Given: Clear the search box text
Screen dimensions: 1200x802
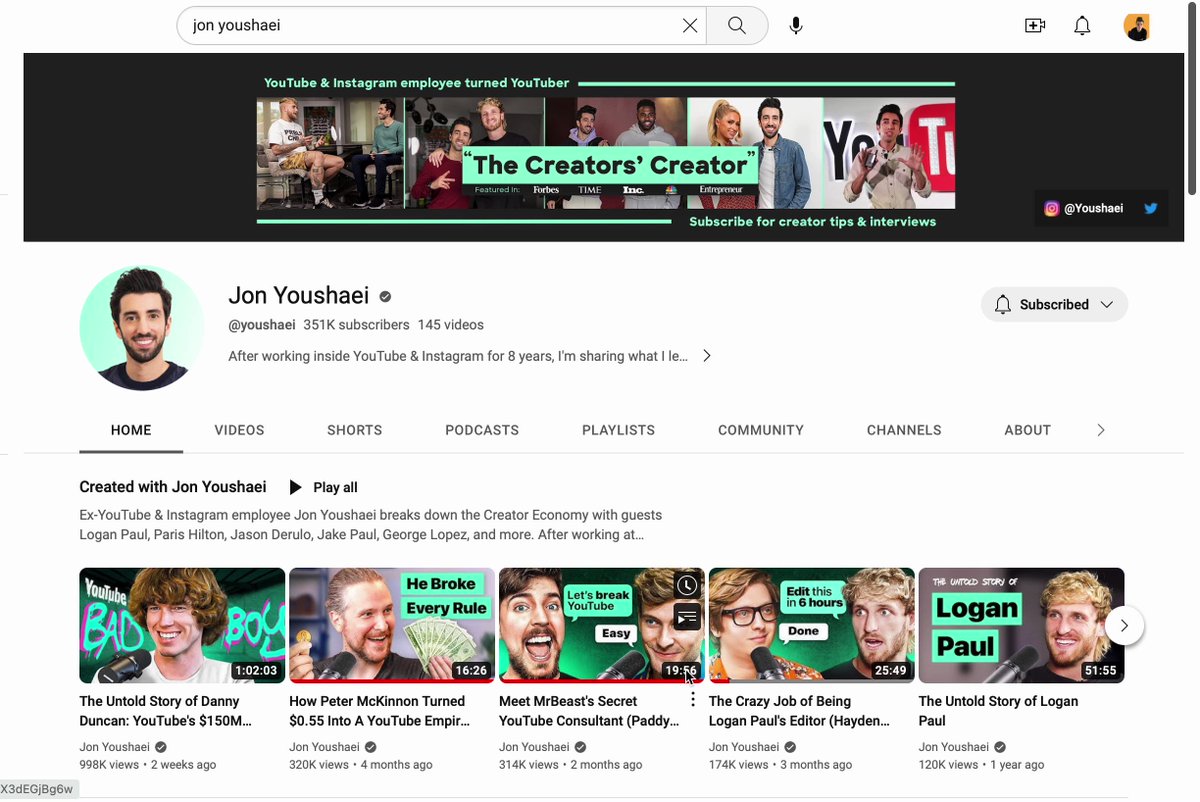Looking at the screenshot, I should 690,26.
